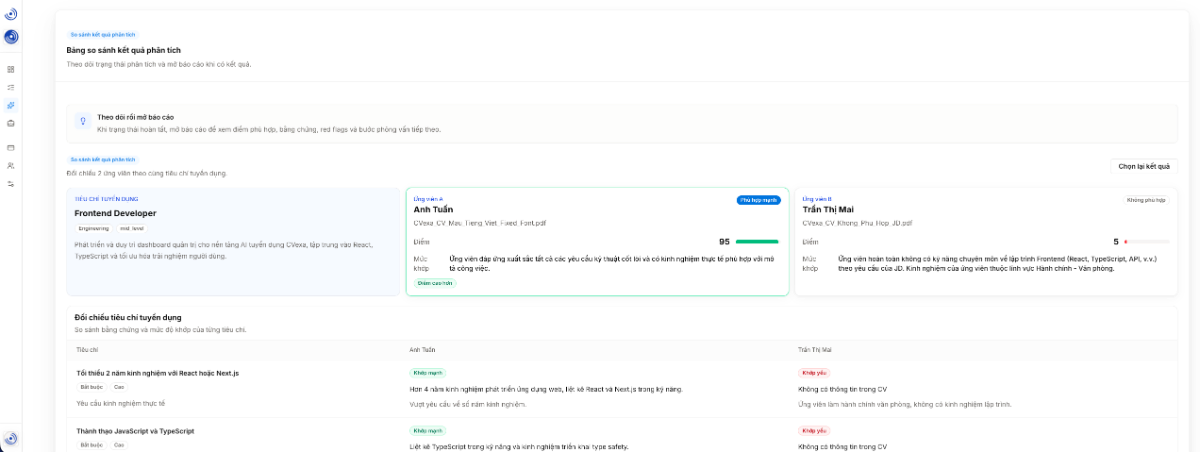1200x452 pixels.
Task: Click file name CVexa_CV_Mau_Tieng_Viet_Fixed_Font.pdf
Action: tap(480, 223)
